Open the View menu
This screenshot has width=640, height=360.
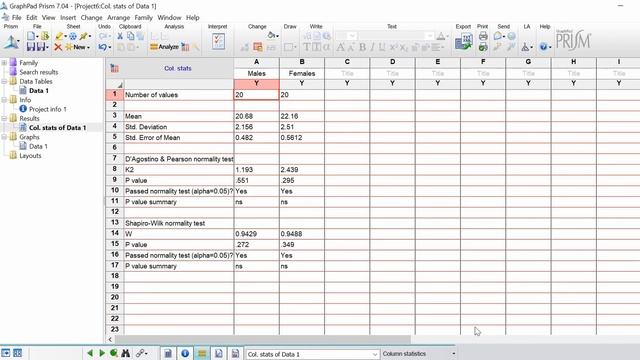48,18
